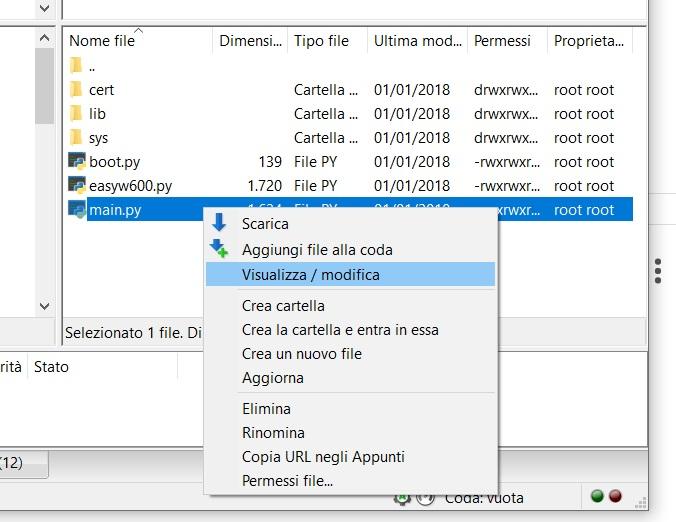
Task: Click the down chevron above the left scrollbar
Action: point(44,8)
